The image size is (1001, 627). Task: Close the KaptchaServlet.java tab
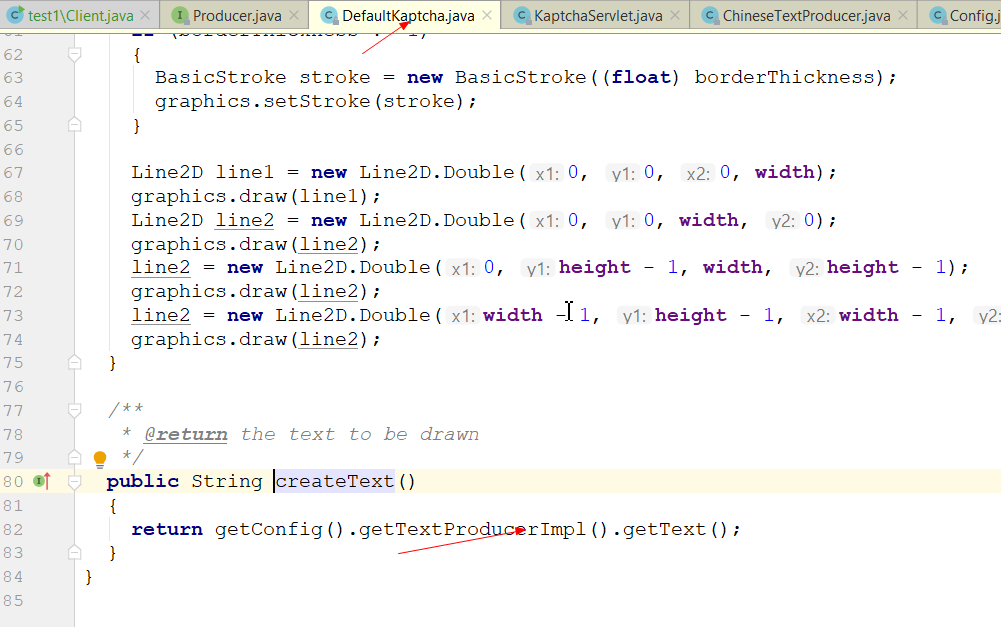pos(675,15)
